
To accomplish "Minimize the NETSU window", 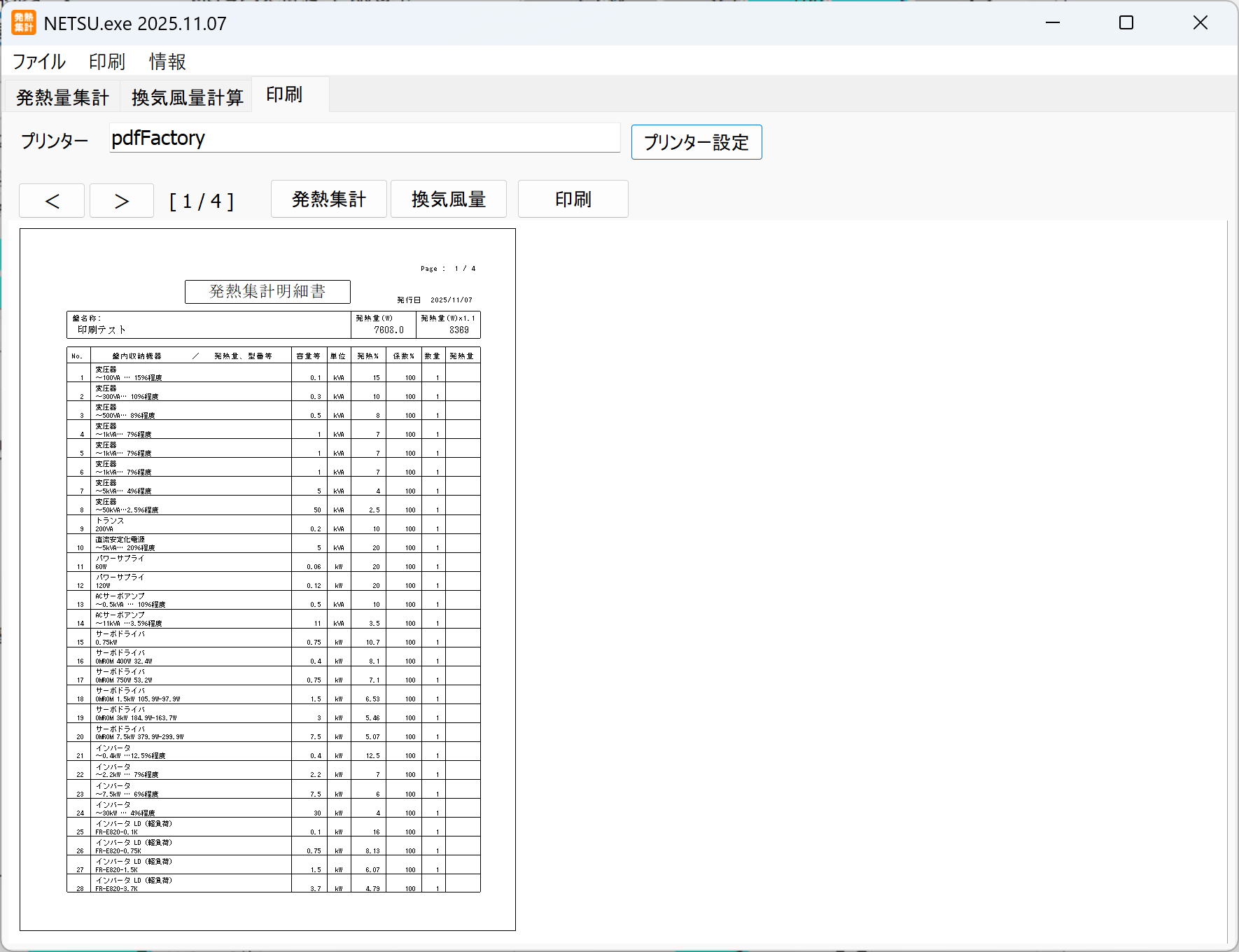I will 1052,23.
